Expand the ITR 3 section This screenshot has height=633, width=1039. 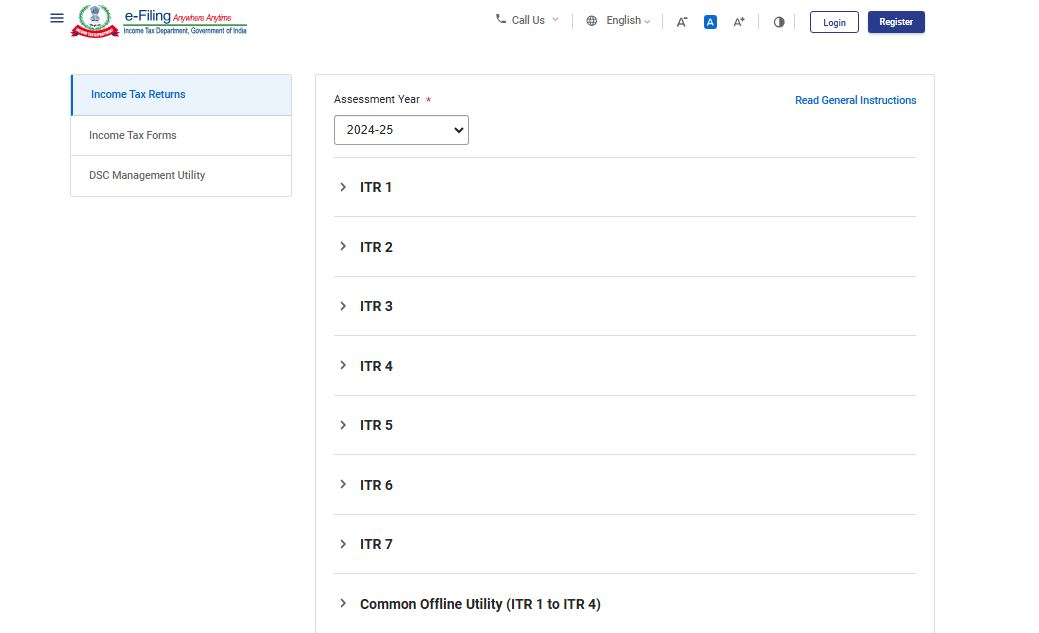click(376, 306)
